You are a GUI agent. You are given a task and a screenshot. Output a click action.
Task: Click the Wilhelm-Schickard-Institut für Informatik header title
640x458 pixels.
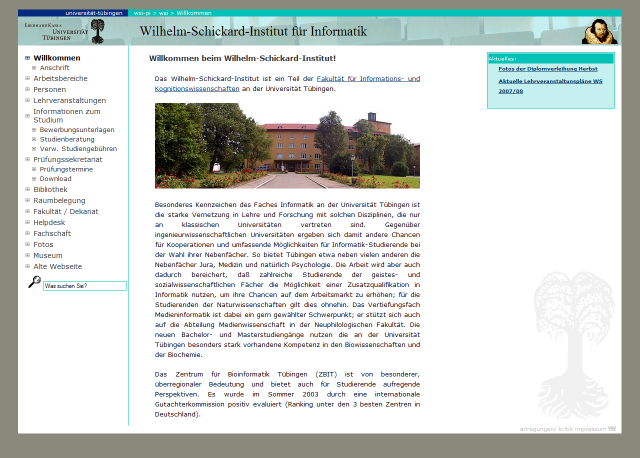[253, 31]
